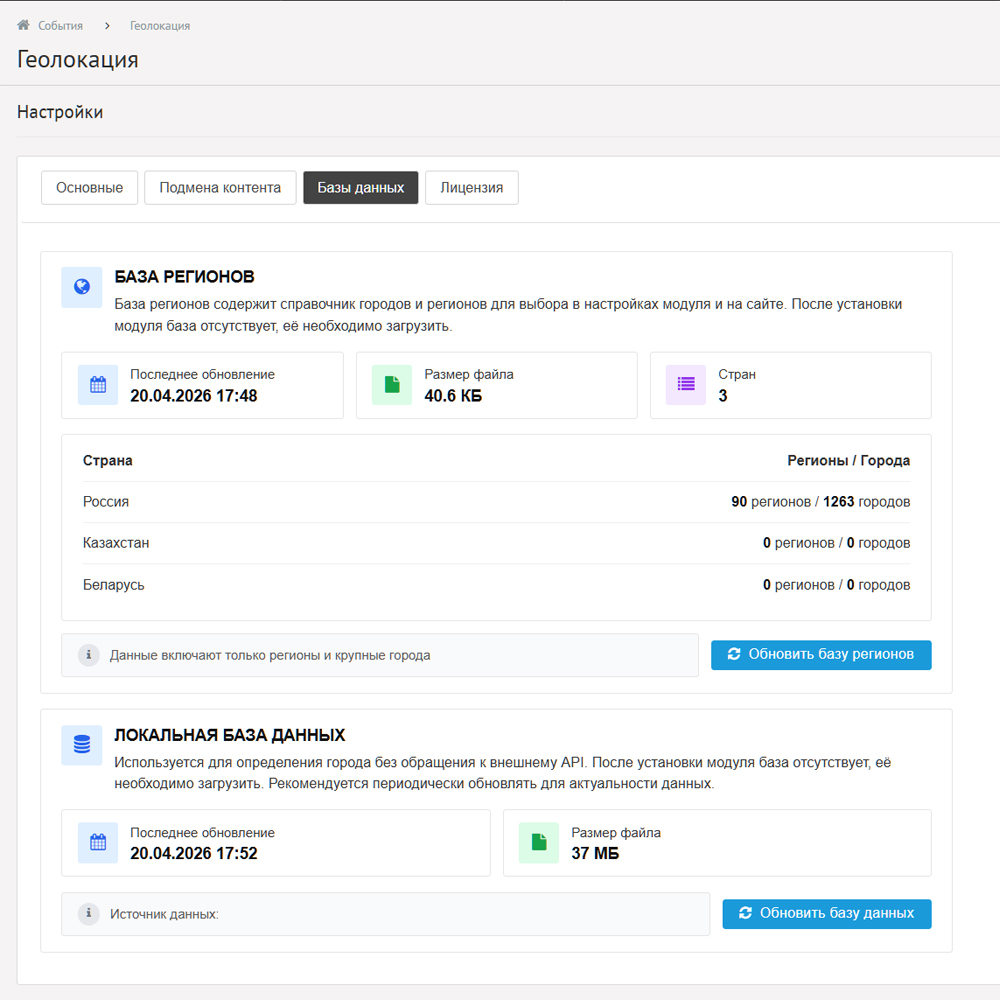1000x1000 pixels.
Task: Go to События breadcrumb link
Action: 60,25
